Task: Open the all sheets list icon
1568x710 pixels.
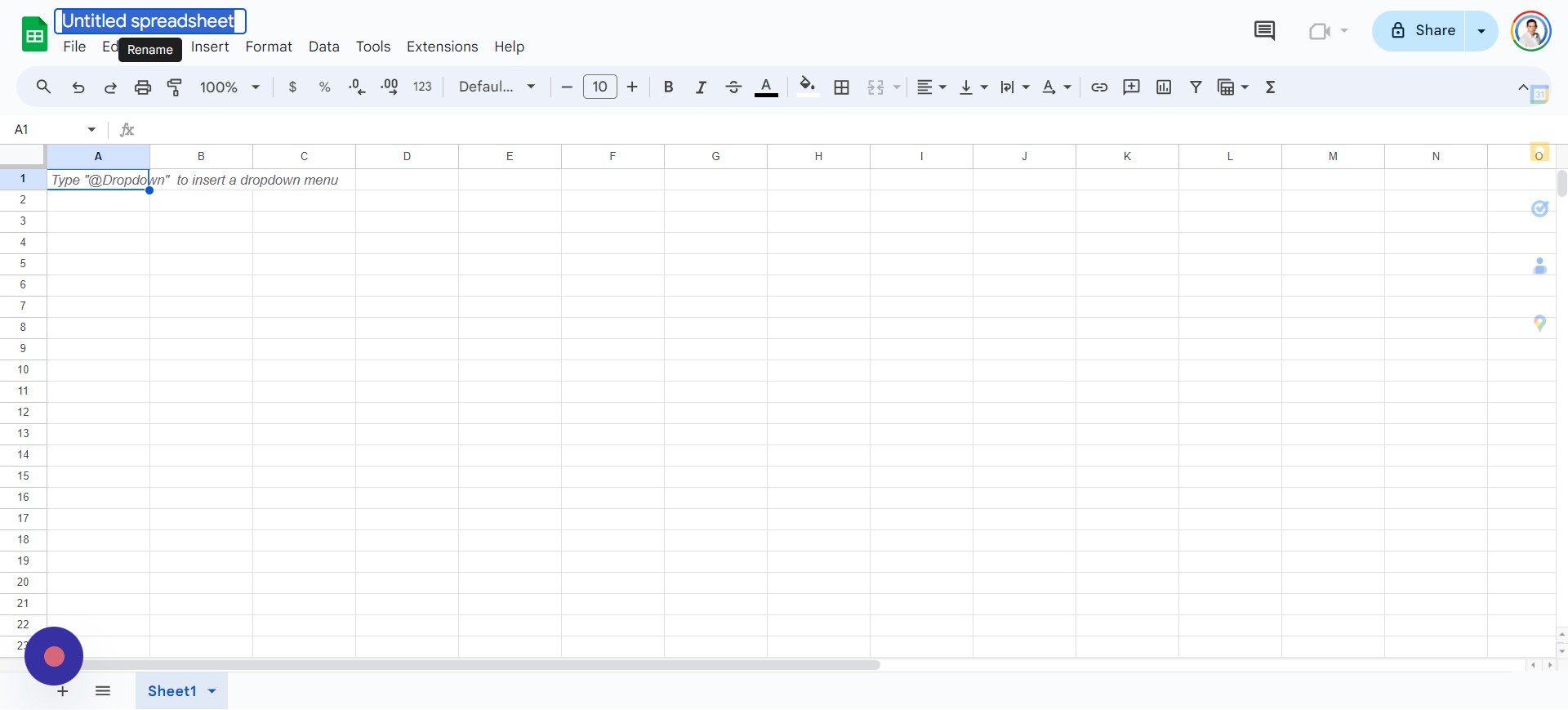Action: coord(103,691)
